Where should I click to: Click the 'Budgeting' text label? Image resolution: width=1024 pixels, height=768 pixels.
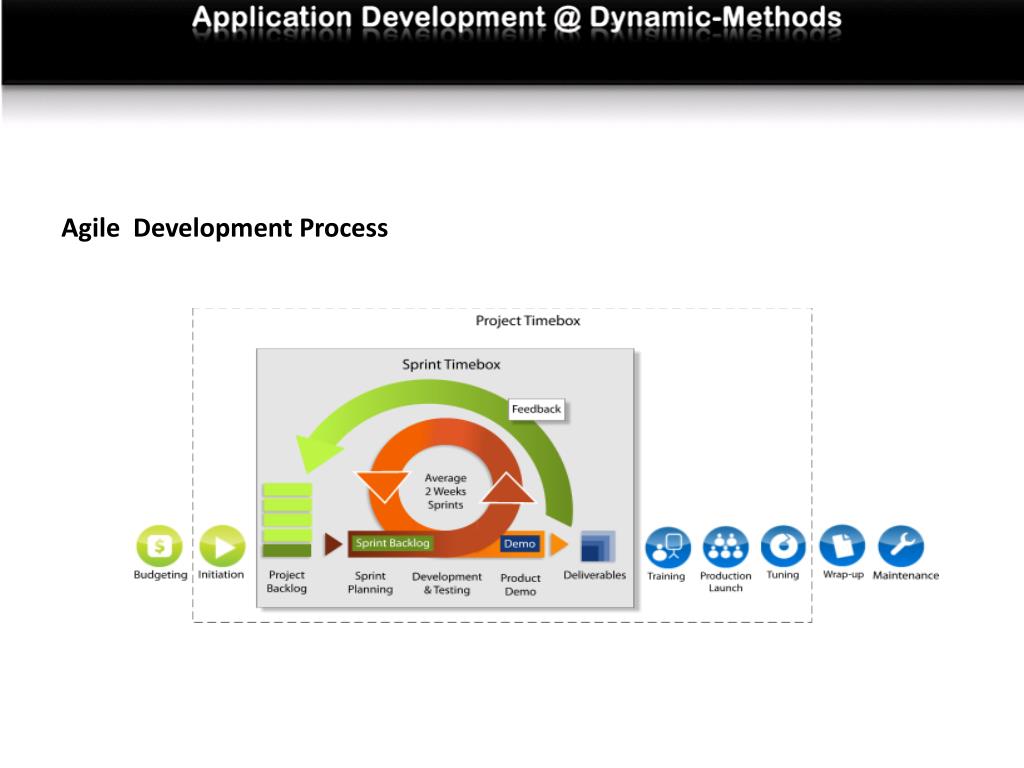point(160,575)
